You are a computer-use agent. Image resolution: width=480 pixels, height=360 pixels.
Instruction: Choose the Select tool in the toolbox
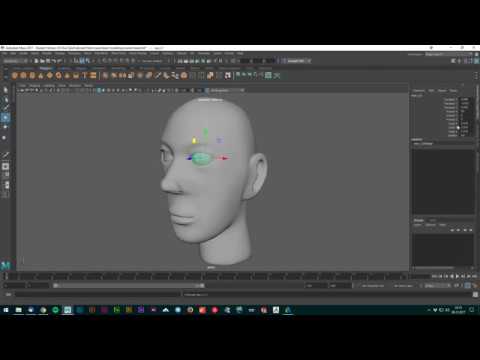tap(5, 90)
